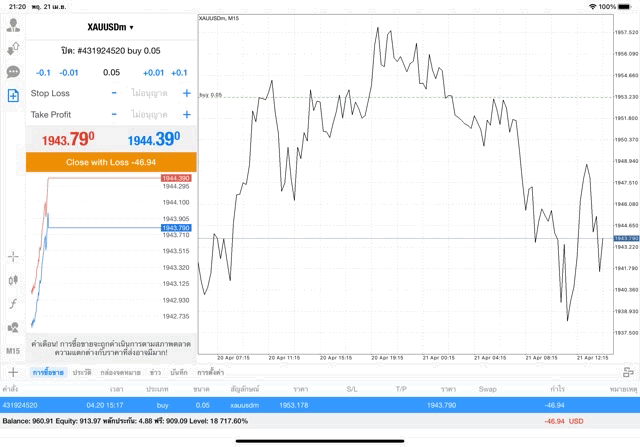Click Close with Loss -46.94 button
Viewport: 640px width, 447px height.
point(111,162)
